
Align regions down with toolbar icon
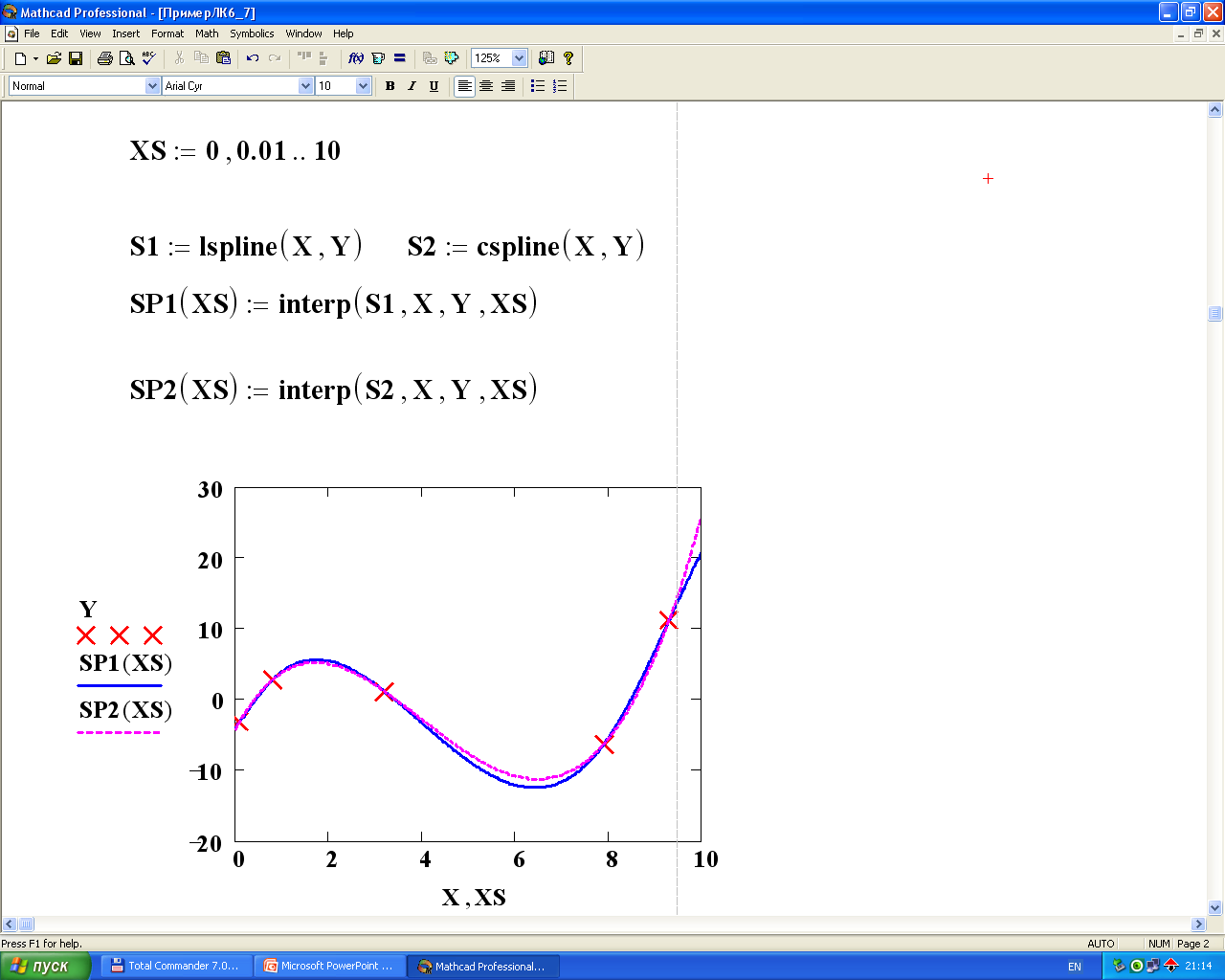click(x=323, y=58)
